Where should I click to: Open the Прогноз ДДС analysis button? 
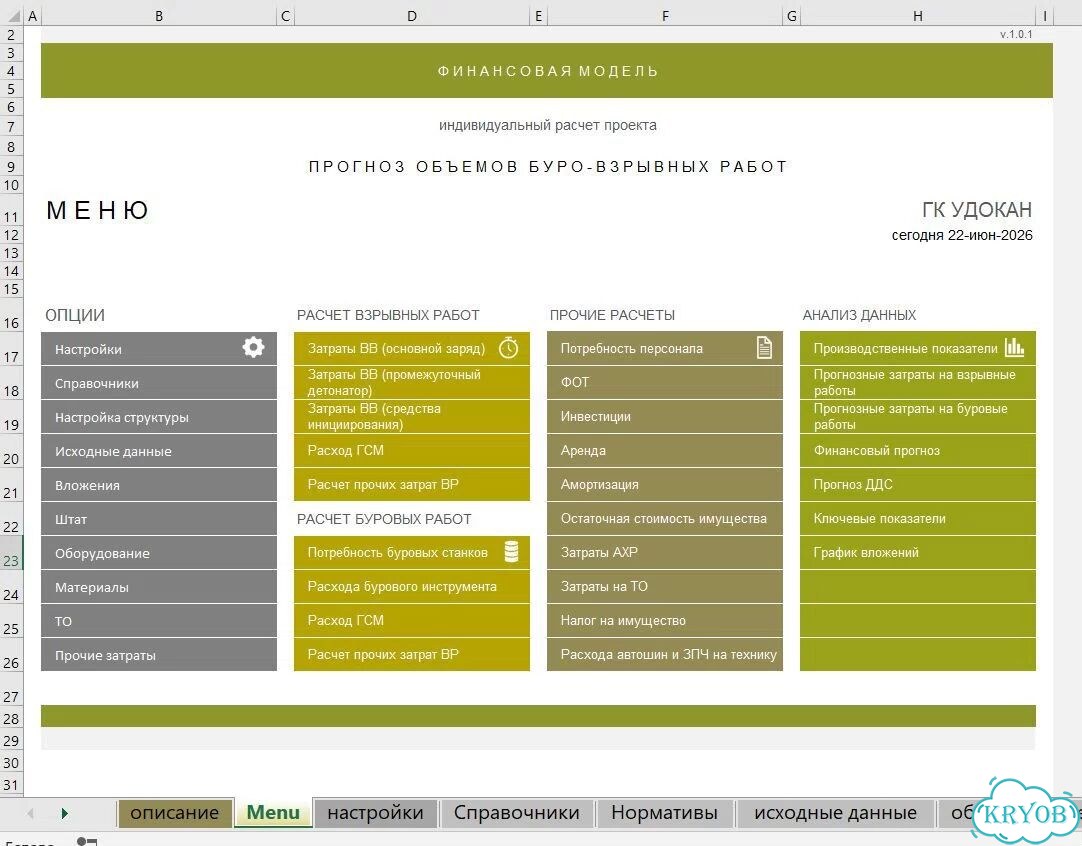pos(918,484)
